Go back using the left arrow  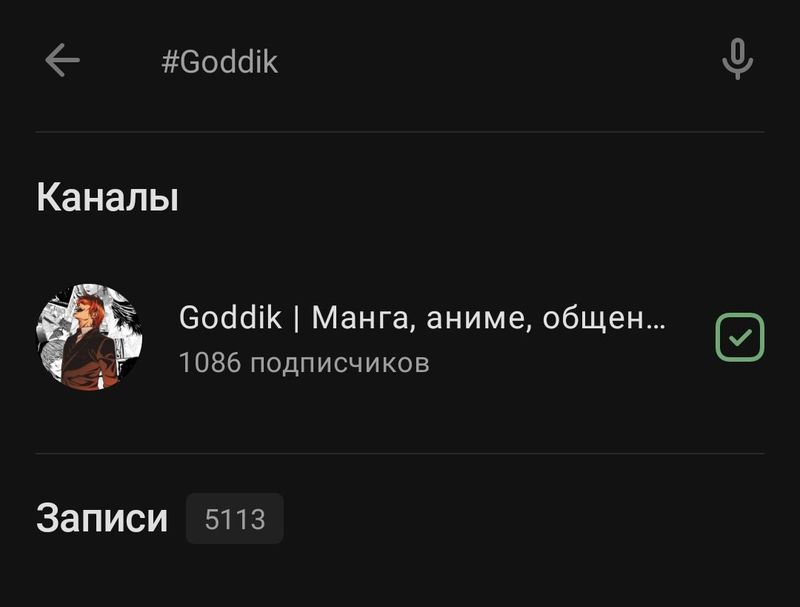coord(62,60)
